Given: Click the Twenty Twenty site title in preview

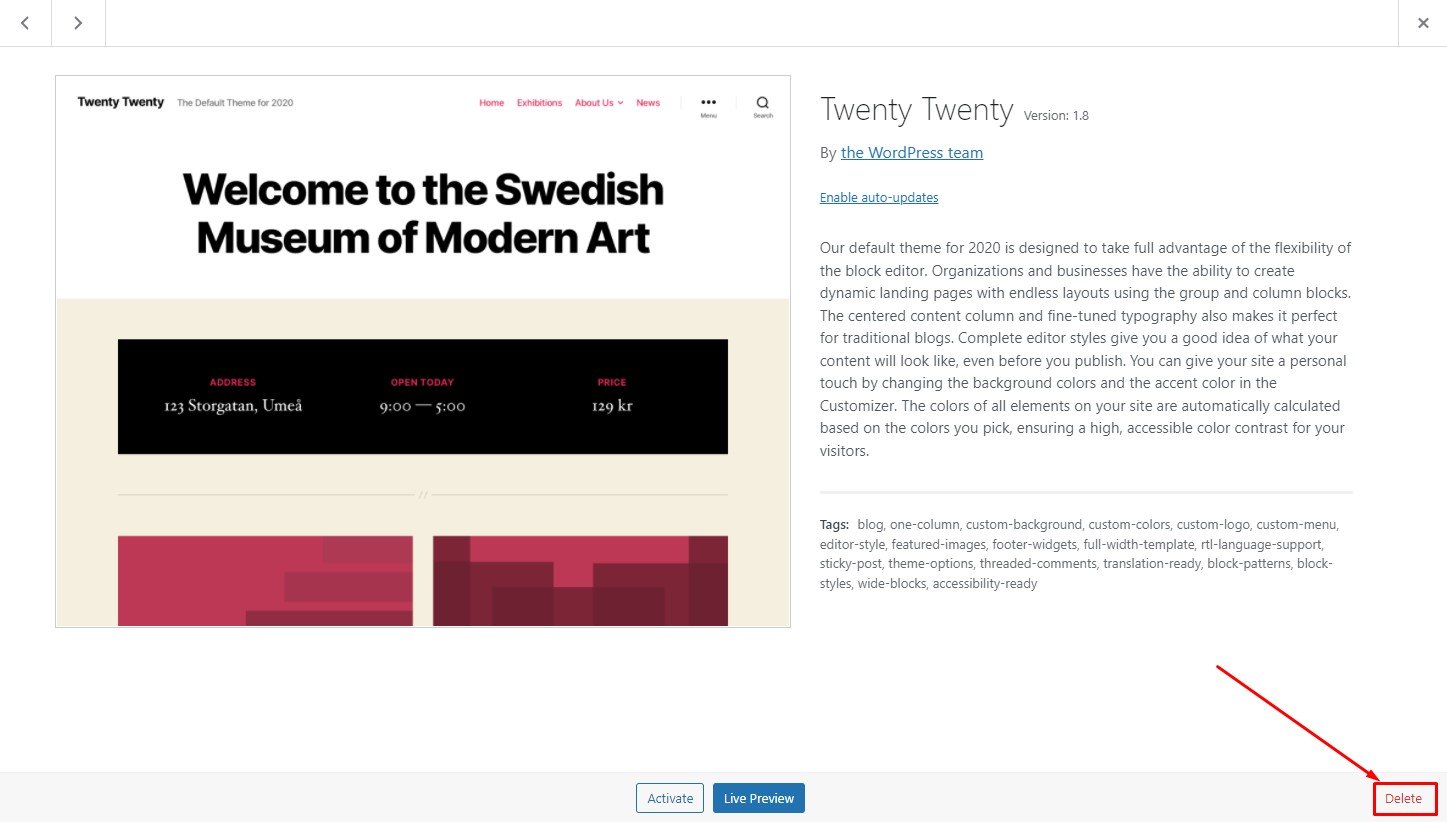Looking at the screenshot, I should tap(121, 103).
